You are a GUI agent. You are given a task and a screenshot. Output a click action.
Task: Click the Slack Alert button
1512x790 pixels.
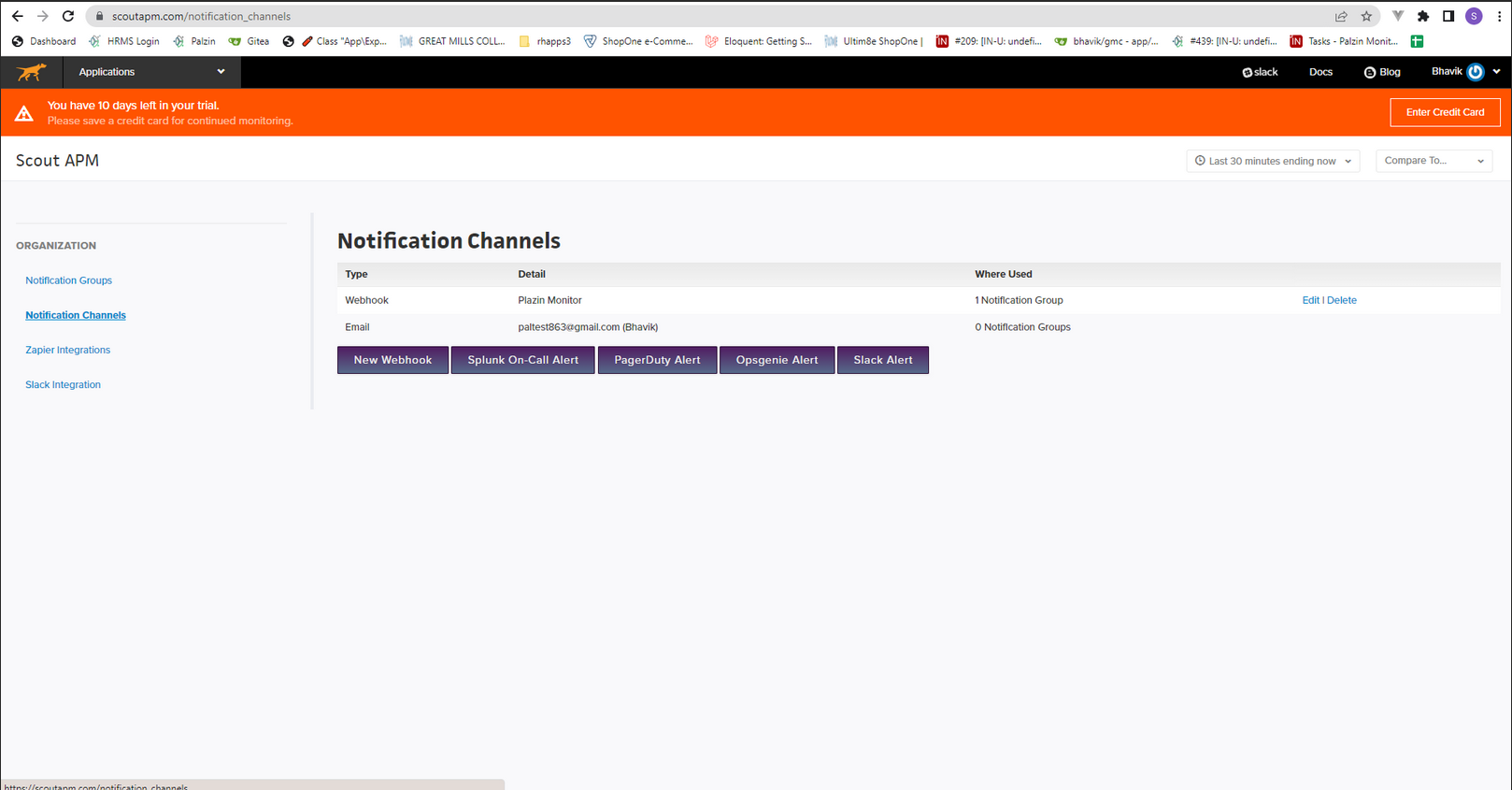883,360
